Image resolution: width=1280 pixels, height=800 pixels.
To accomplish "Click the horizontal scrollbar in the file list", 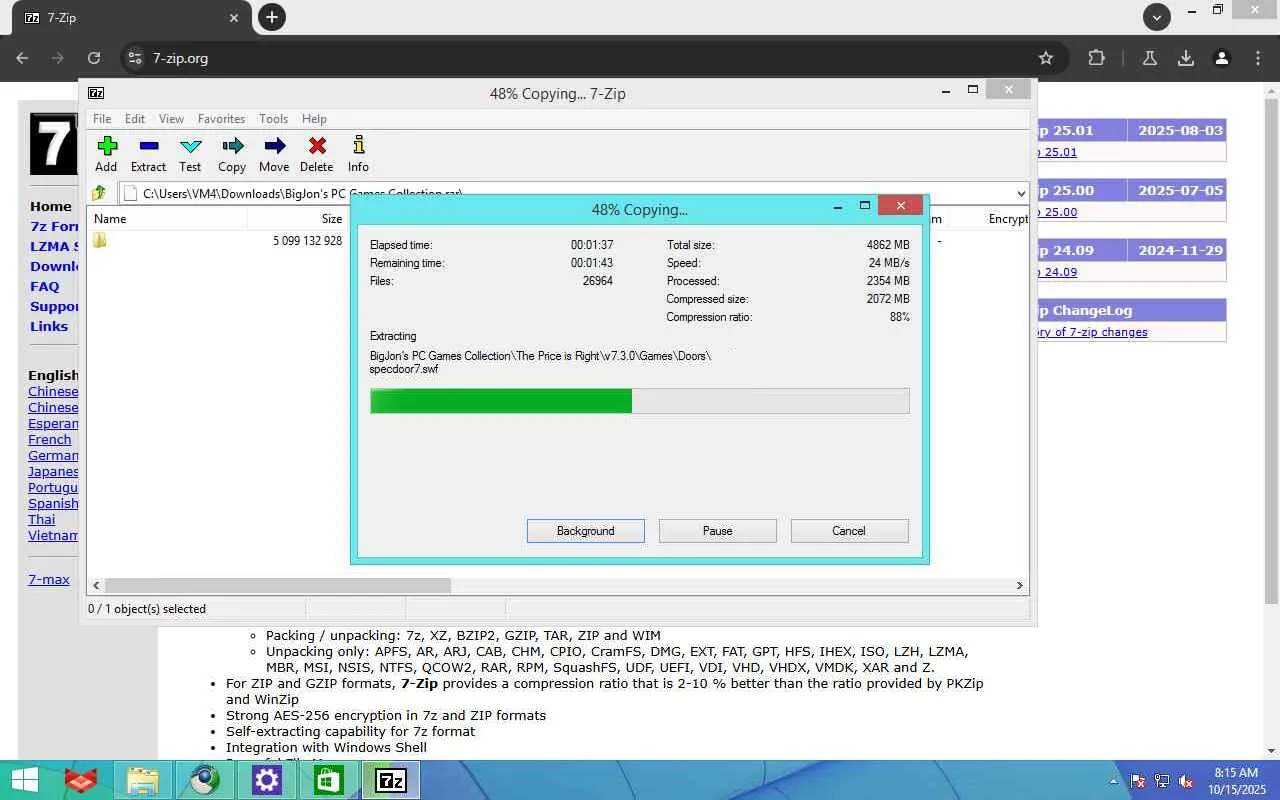I will point(278,585).
